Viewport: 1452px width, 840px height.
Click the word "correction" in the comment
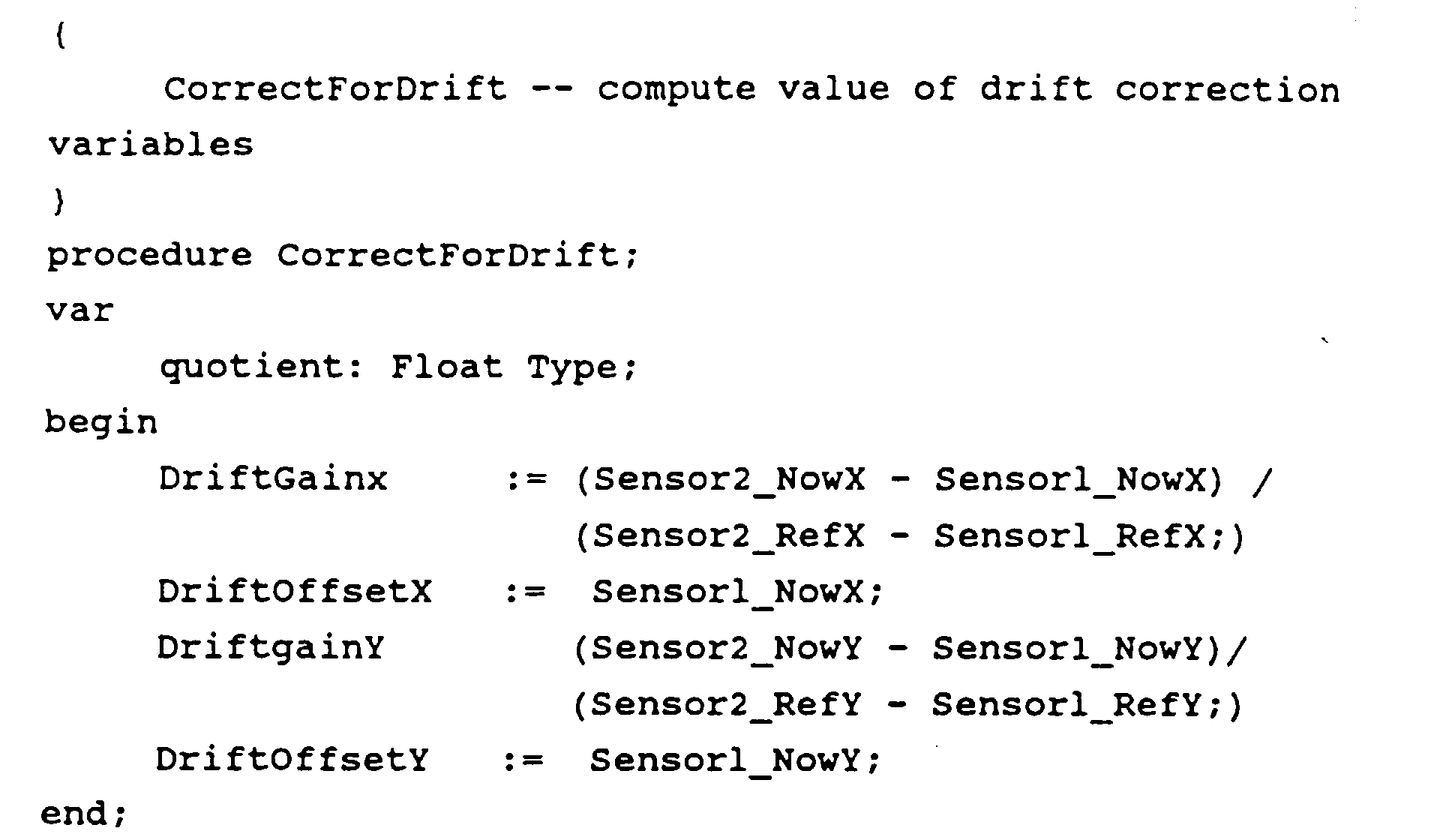[x=1227, y=90]
